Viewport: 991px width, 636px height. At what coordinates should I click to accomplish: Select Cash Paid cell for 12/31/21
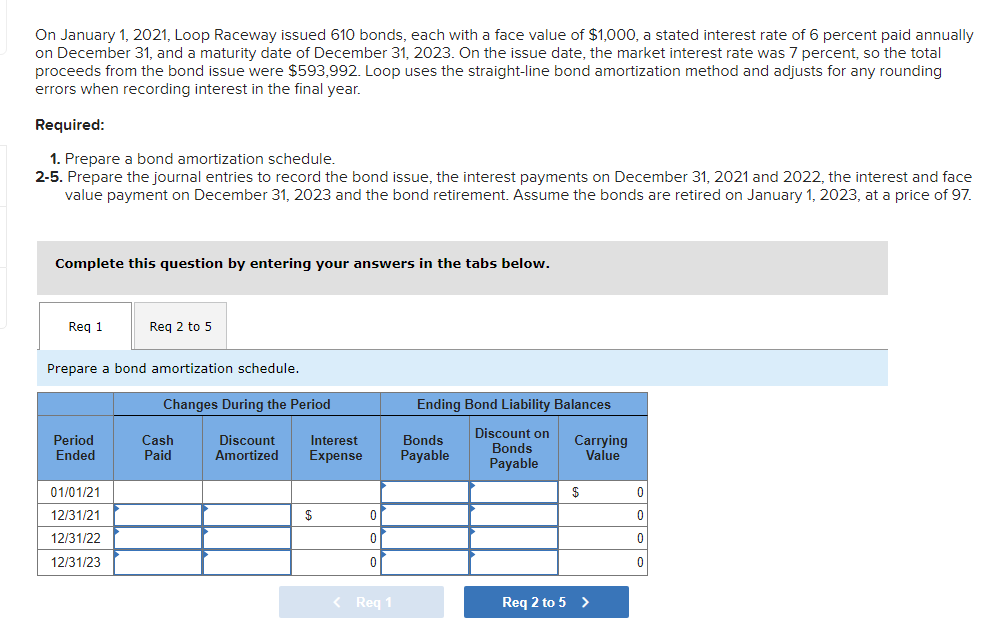(x=158, y=515)
